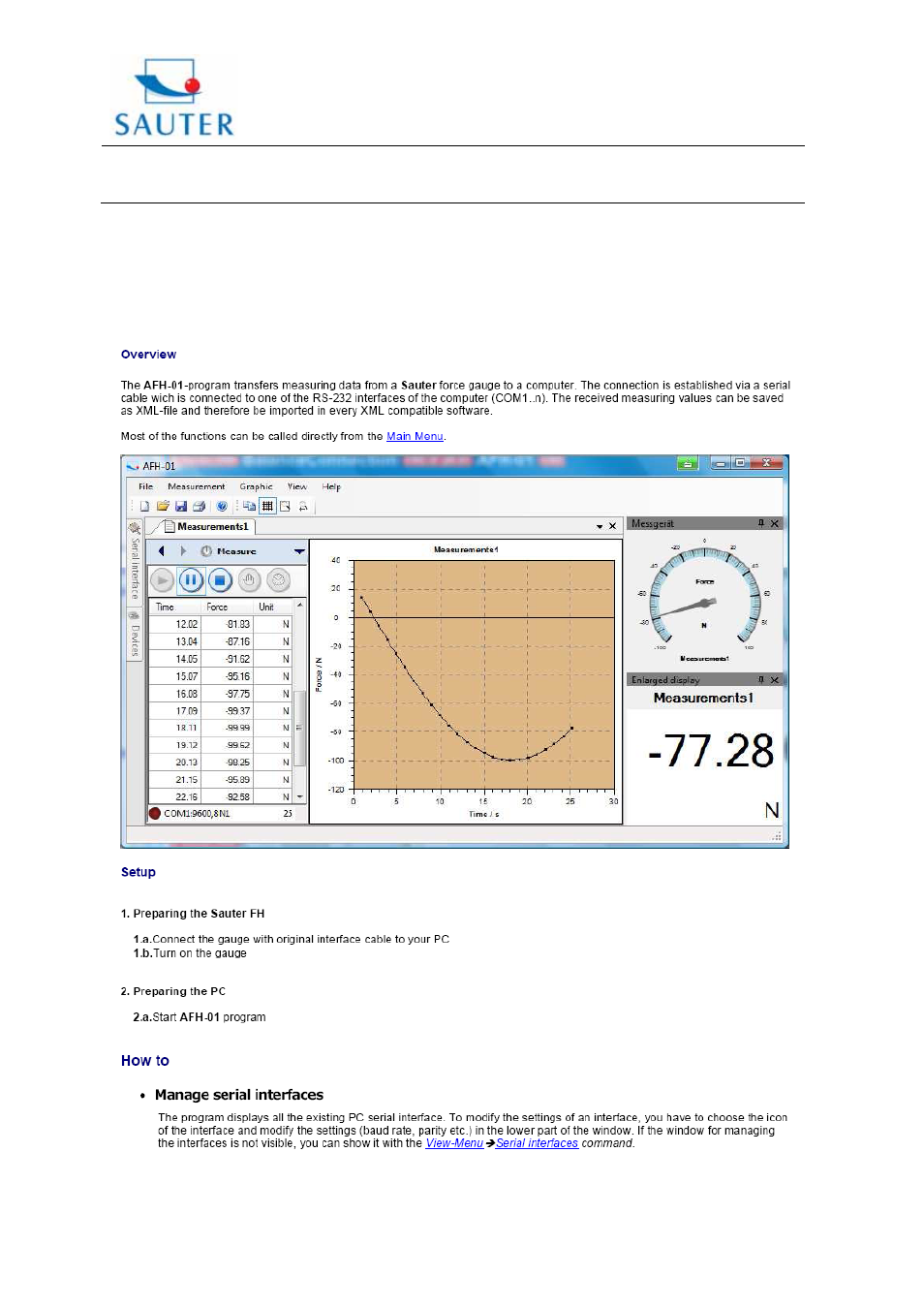This screenshot has height=1308, width=924.
Task: Go forward with the right arrow in Measure panel
Action: click(x=183, y=551)
